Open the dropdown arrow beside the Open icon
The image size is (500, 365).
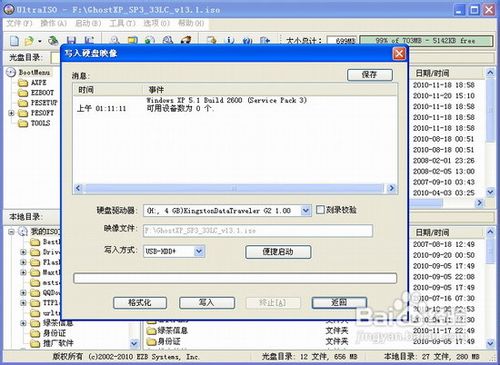click(x=40, y=41)
